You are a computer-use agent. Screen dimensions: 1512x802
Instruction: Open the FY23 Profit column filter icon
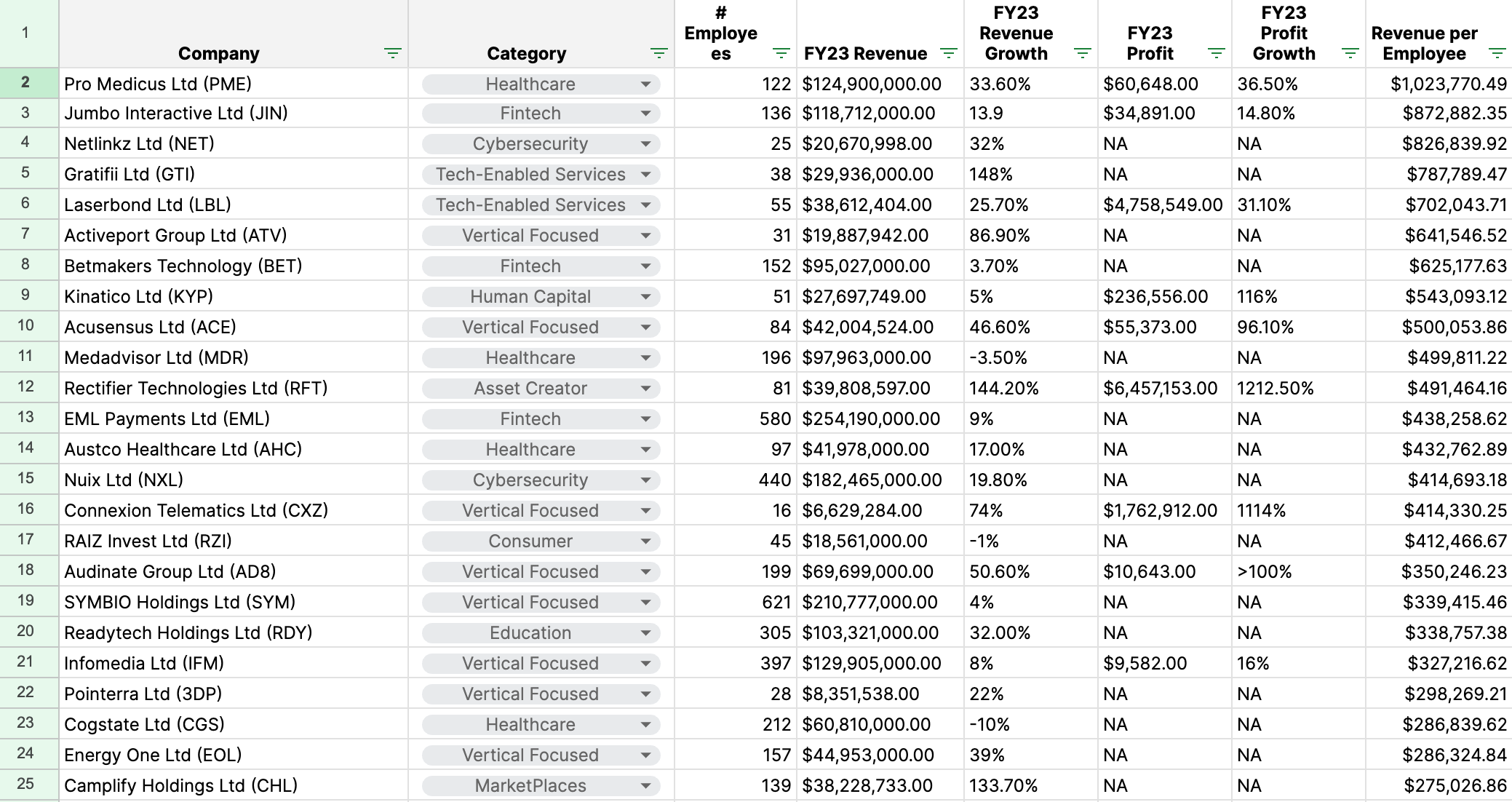pos(1216,53)
